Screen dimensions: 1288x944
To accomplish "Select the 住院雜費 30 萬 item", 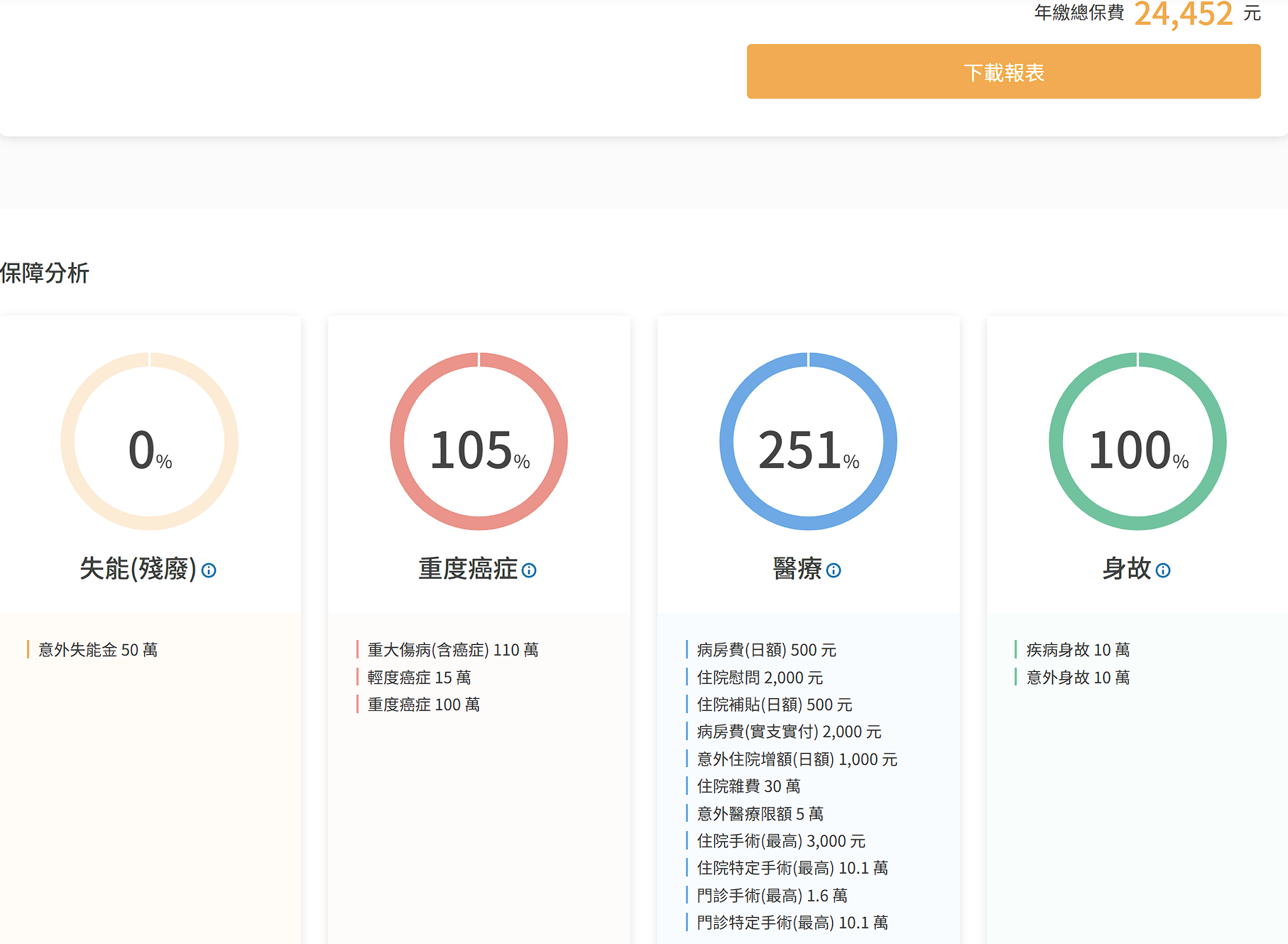I will pyautogui.click(x=748, y=786).
